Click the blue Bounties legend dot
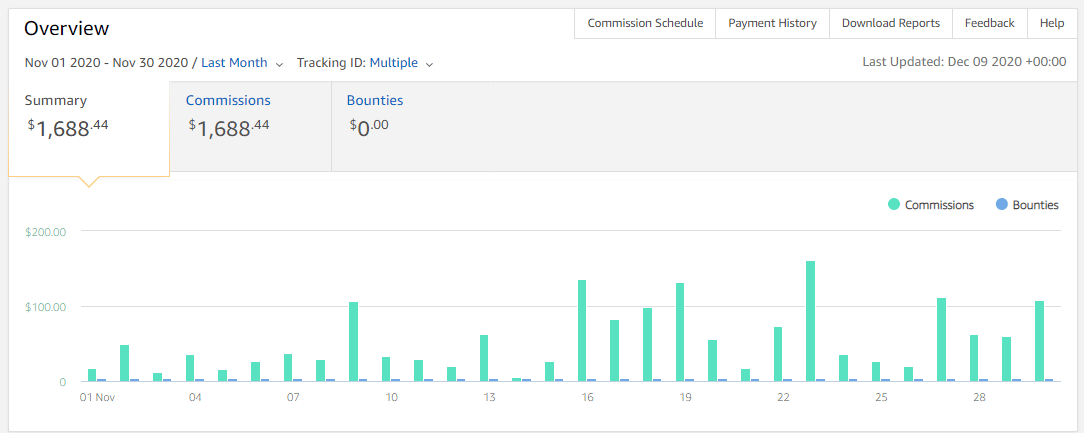Image resolution: width=1084 pixels, height=433 pixels. point(1001,205)
